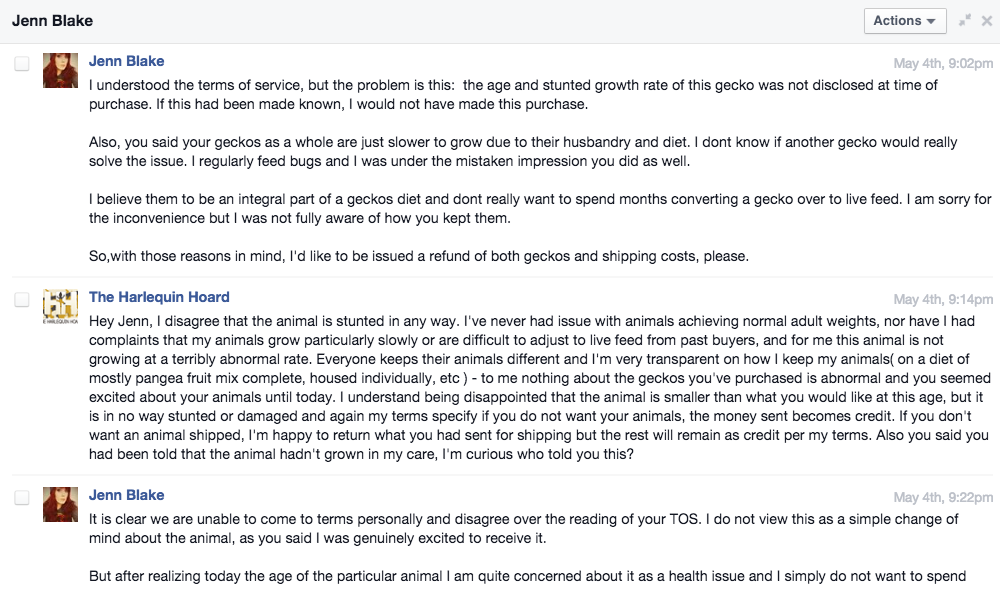Click The Harlequin Hoard logo avatar

[61, 307]
